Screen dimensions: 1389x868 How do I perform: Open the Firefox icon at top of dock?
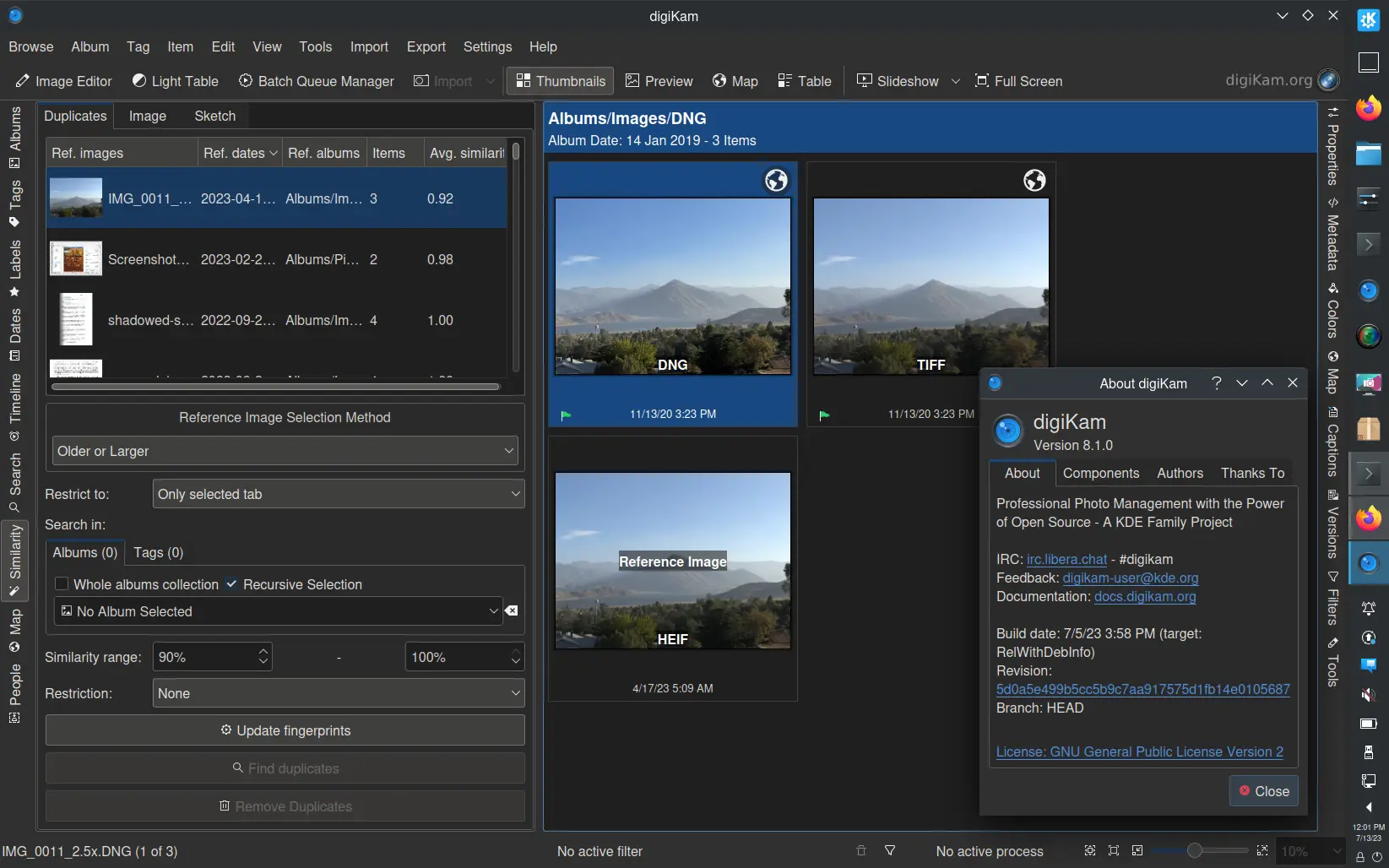pos(1368,108)
